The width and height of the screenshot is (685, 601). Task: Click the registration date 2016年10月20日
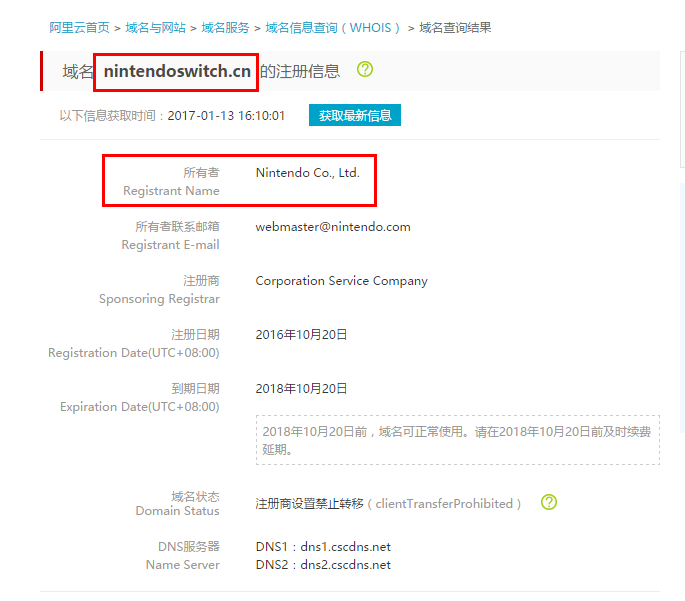(x=301, y=335)
